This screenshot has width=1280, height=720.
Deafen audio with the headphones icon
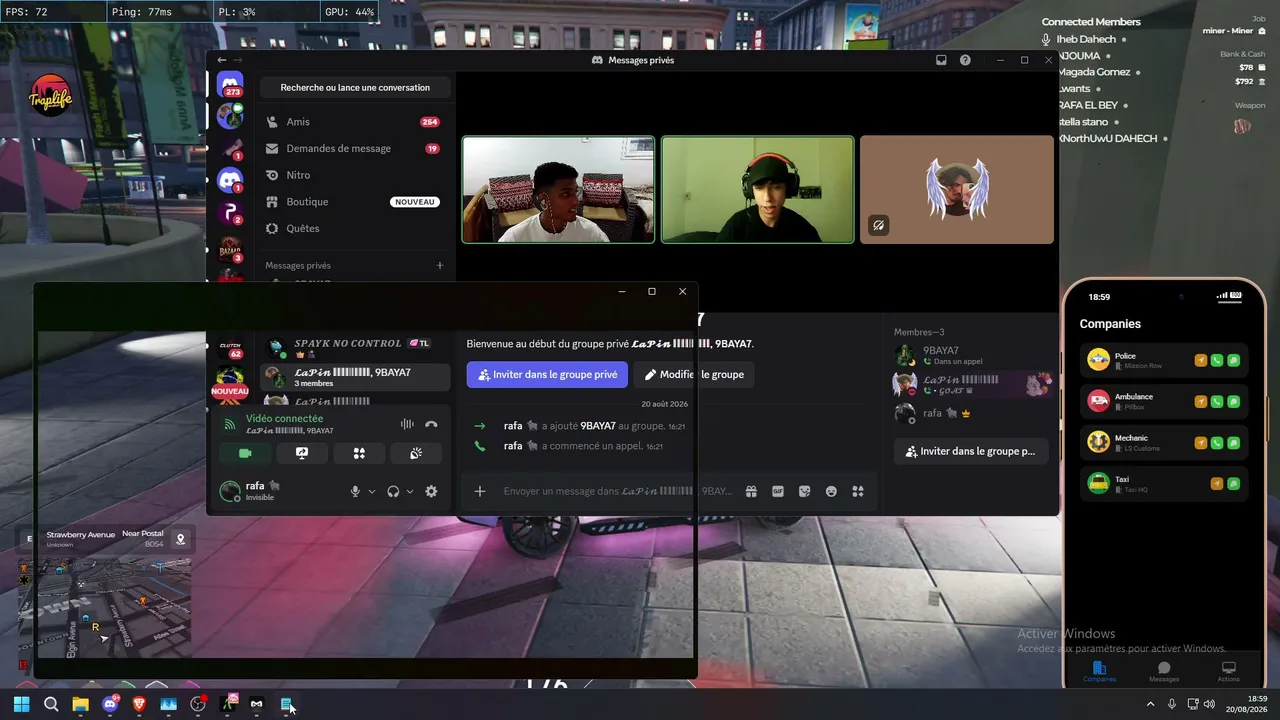coord(393,491)
